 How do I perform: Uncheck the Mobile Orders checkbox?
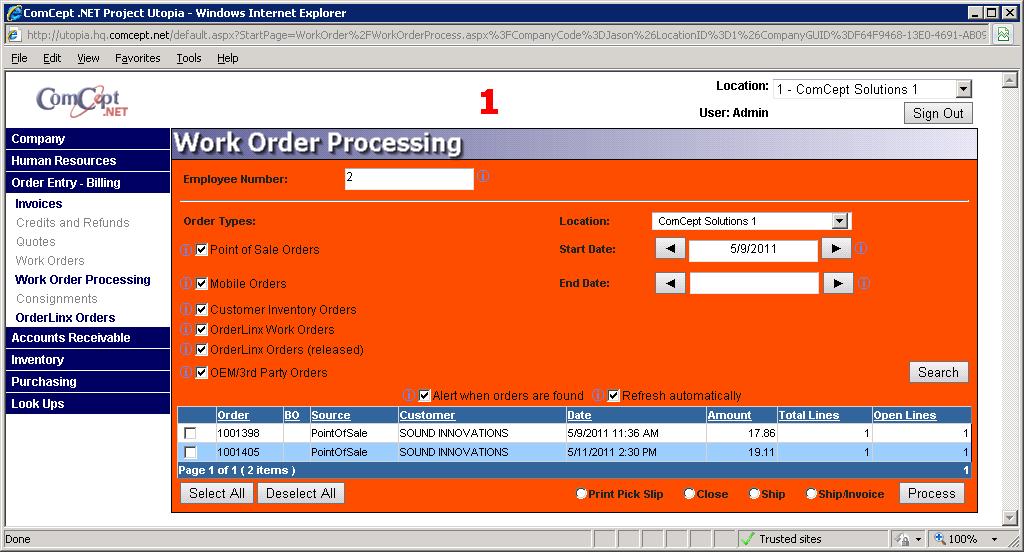coord(202,284)
